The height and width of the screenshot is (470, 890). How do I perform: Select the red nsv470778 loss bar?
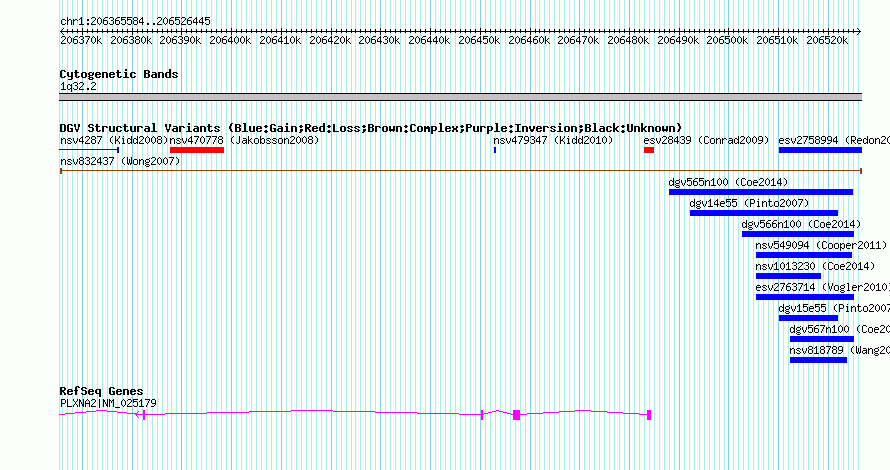(x=197, y=150)
